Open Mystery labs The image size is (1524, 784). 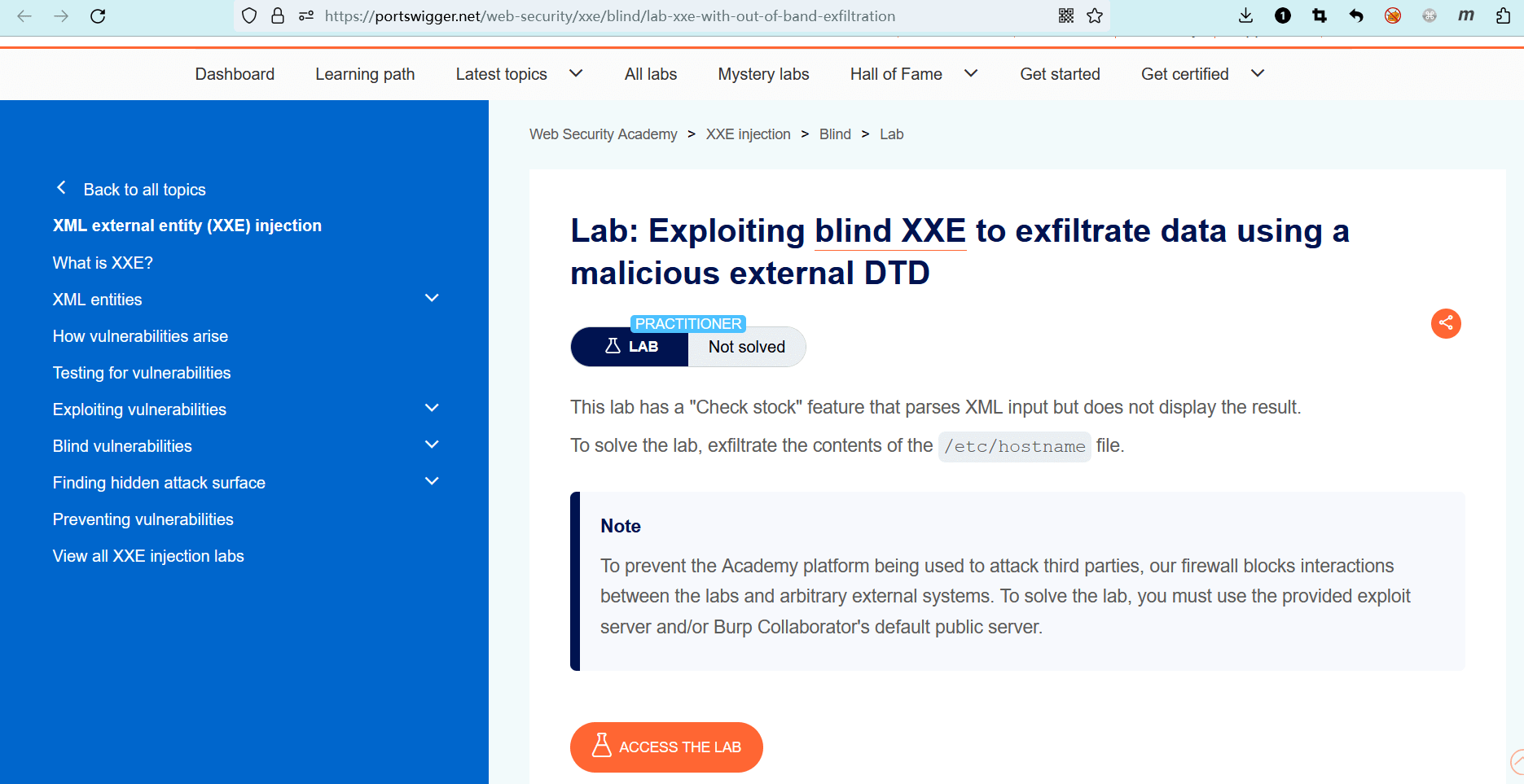763,74
